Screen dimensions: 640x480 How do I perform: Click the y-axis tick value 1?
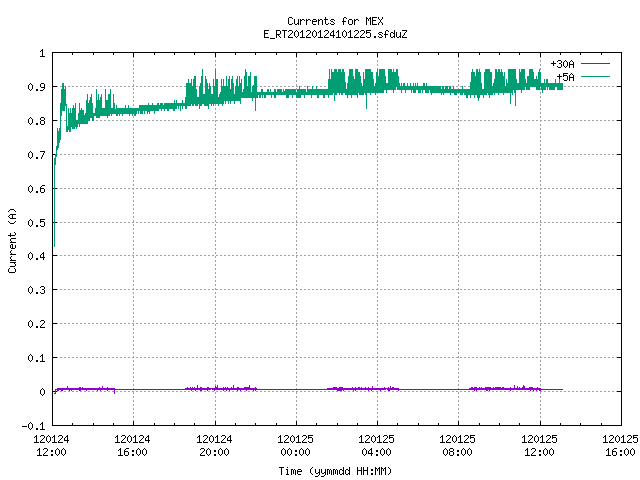coord(42,53)
